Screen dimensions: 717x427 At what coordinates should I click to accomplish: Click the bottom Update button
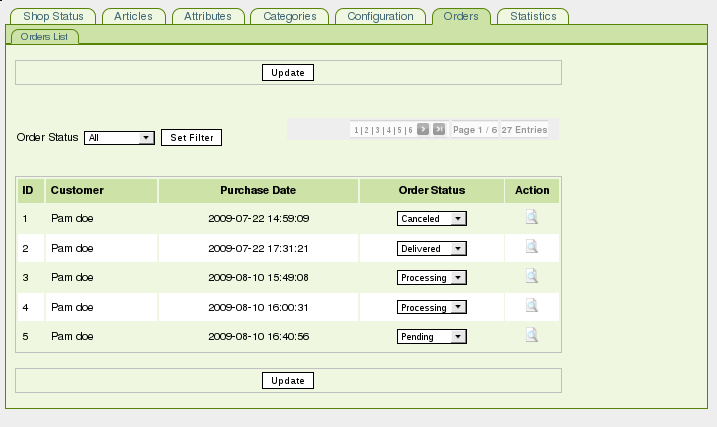pos(288,381)
